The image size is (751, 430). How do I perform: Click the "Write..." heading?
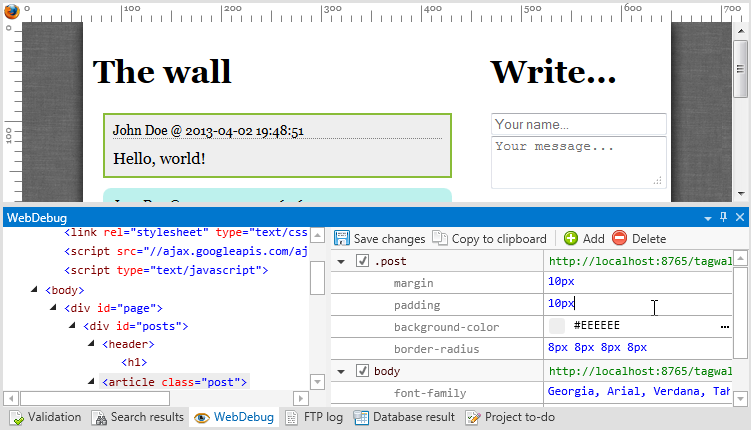pos(553,72)
